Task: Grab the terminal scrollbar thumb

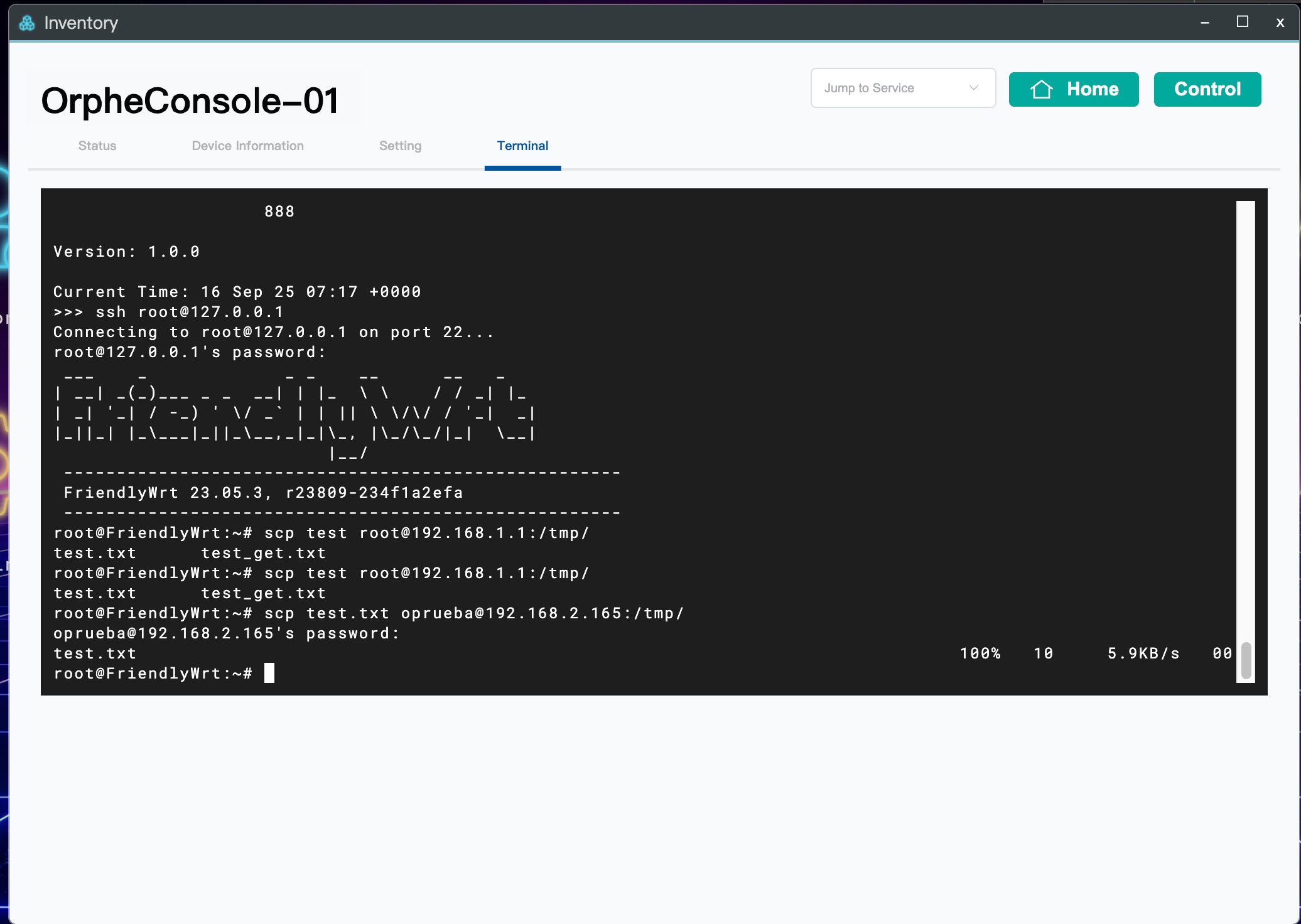Action: click(1246, 661)
